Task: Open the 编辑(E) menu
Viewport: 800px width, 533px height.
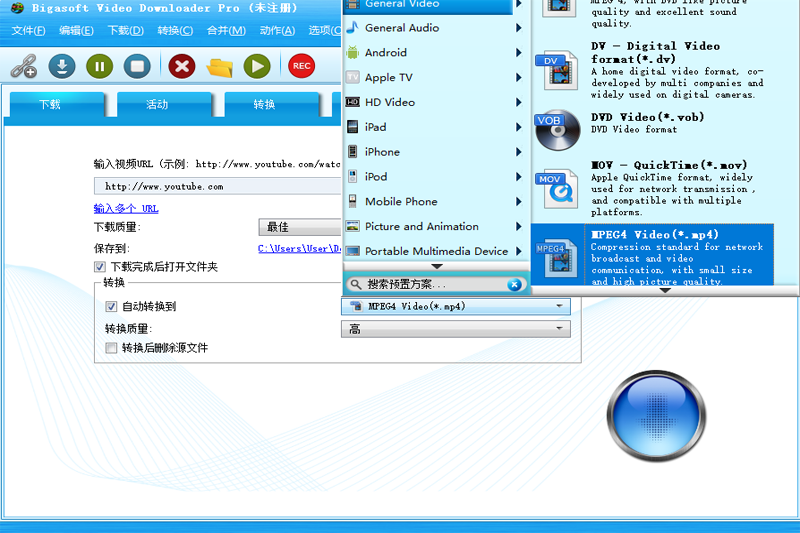Action: (x=77, y=31)
